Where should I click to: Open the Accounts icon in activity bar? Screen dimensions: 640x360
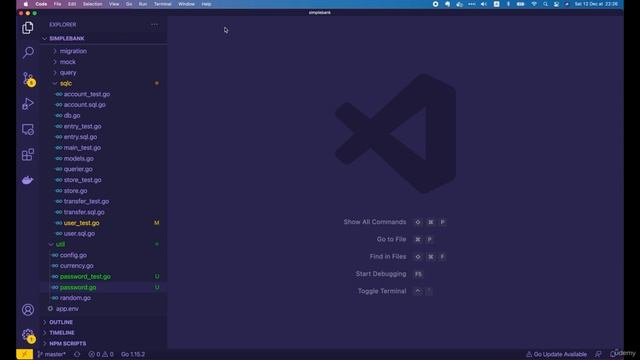pyautogui.click(x=28, y=310)
